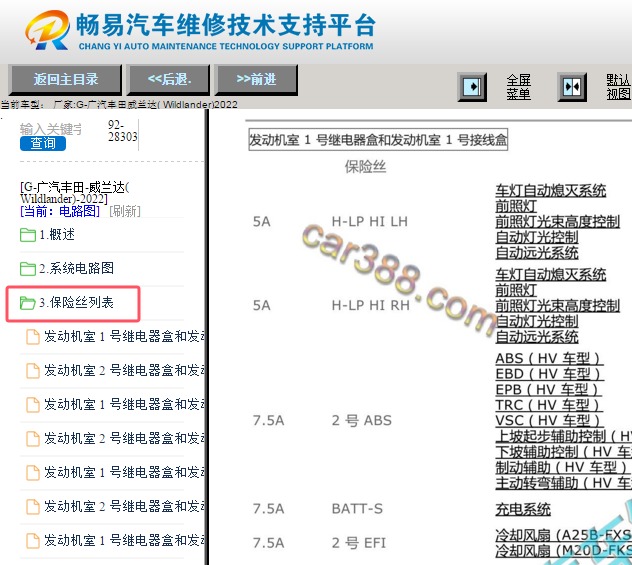632x565 pixels.
Task: Open 冷却风扇 (M20D-FKS) link
Action: point(563,550)
